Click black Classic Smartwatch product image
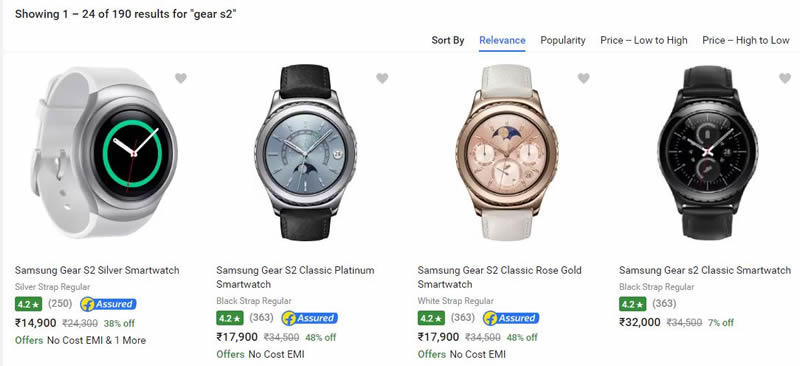Screen dimensions: 800x366 coord(708,152)
